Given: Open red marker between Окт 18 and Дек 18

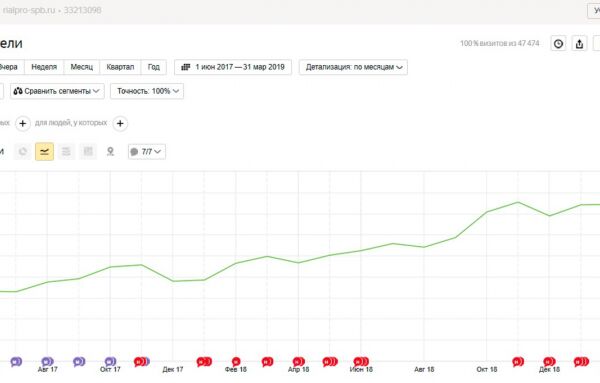Looking at the screenshot, I should click(x=518, y=361).
